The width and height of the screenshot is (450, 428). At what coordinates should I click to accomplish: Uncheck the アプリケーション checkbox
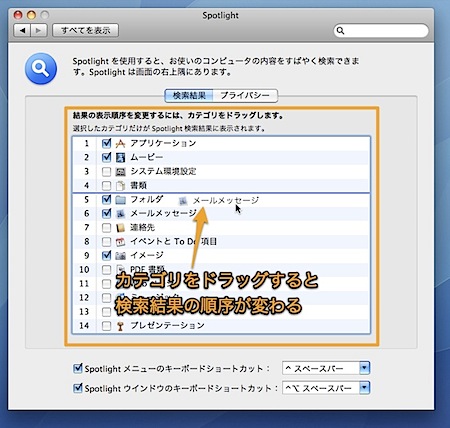106,143
